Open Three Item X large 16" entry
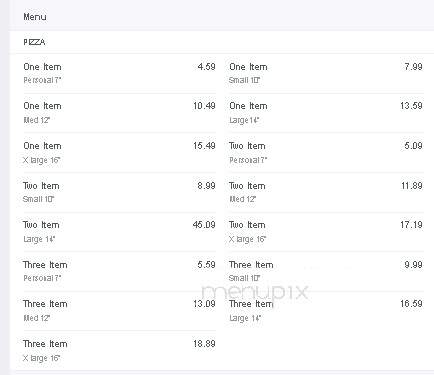The image size is (434, 375). (119, 351)
